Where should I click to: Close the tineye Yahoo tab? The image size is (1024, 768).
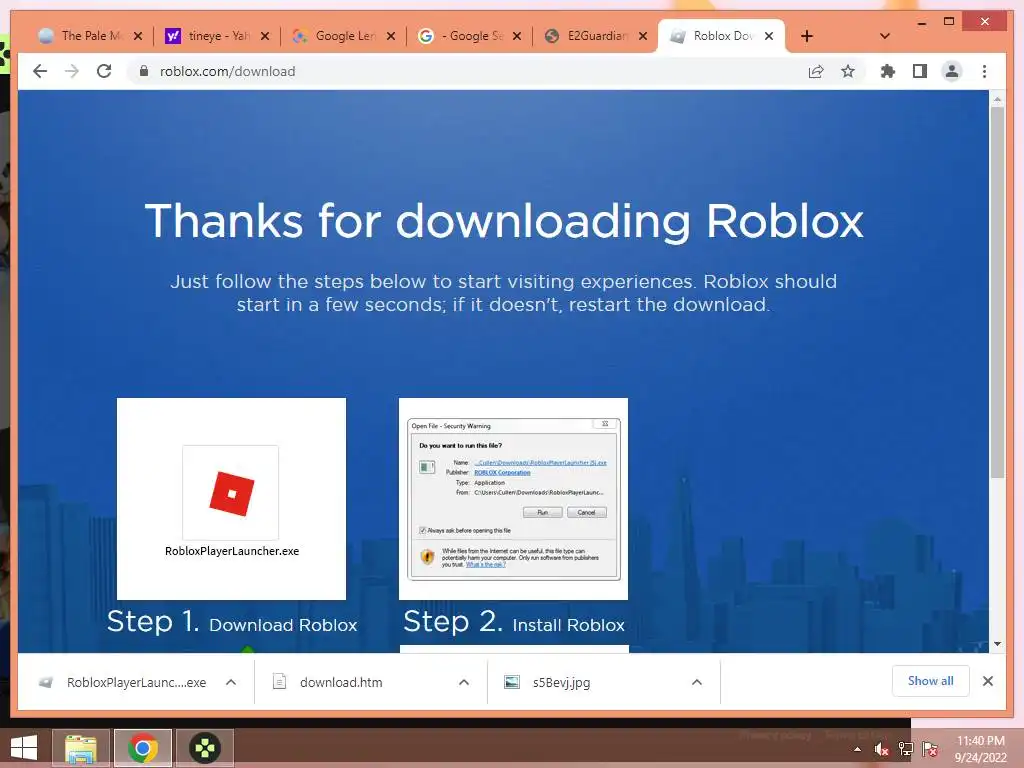[264, 36]
